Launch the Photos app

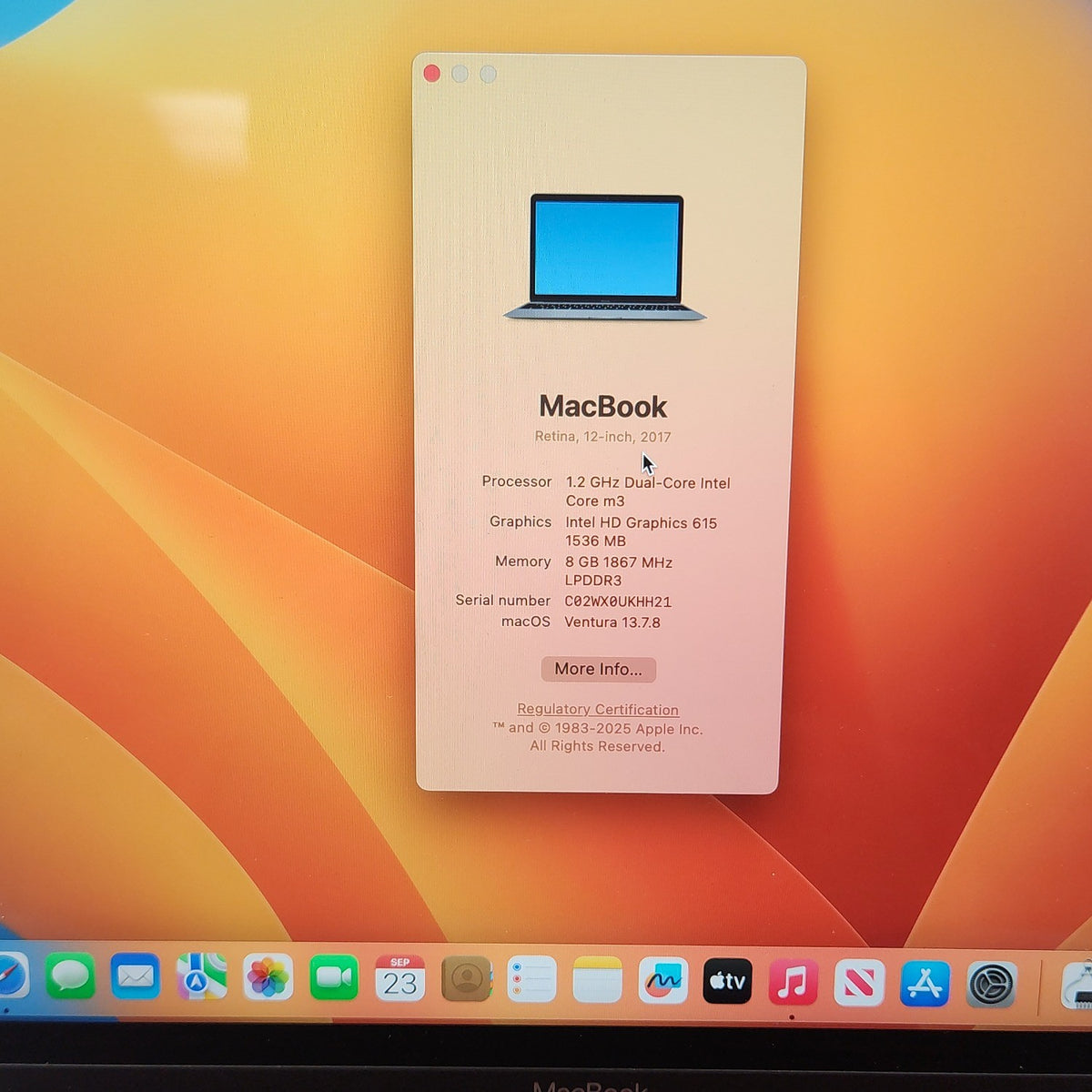[268, 977]
